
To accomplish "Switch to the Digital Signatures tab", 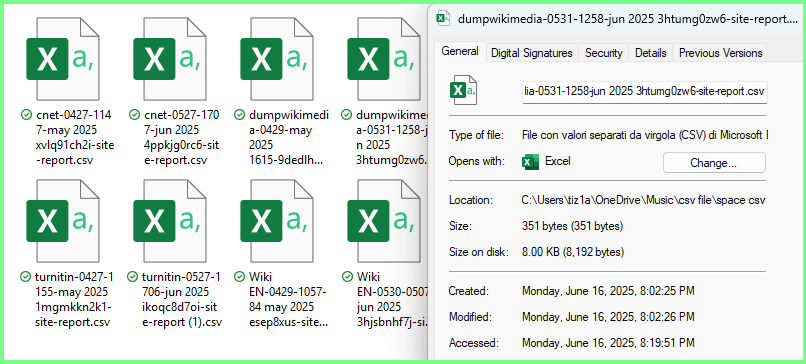I will tap(532, 53).
